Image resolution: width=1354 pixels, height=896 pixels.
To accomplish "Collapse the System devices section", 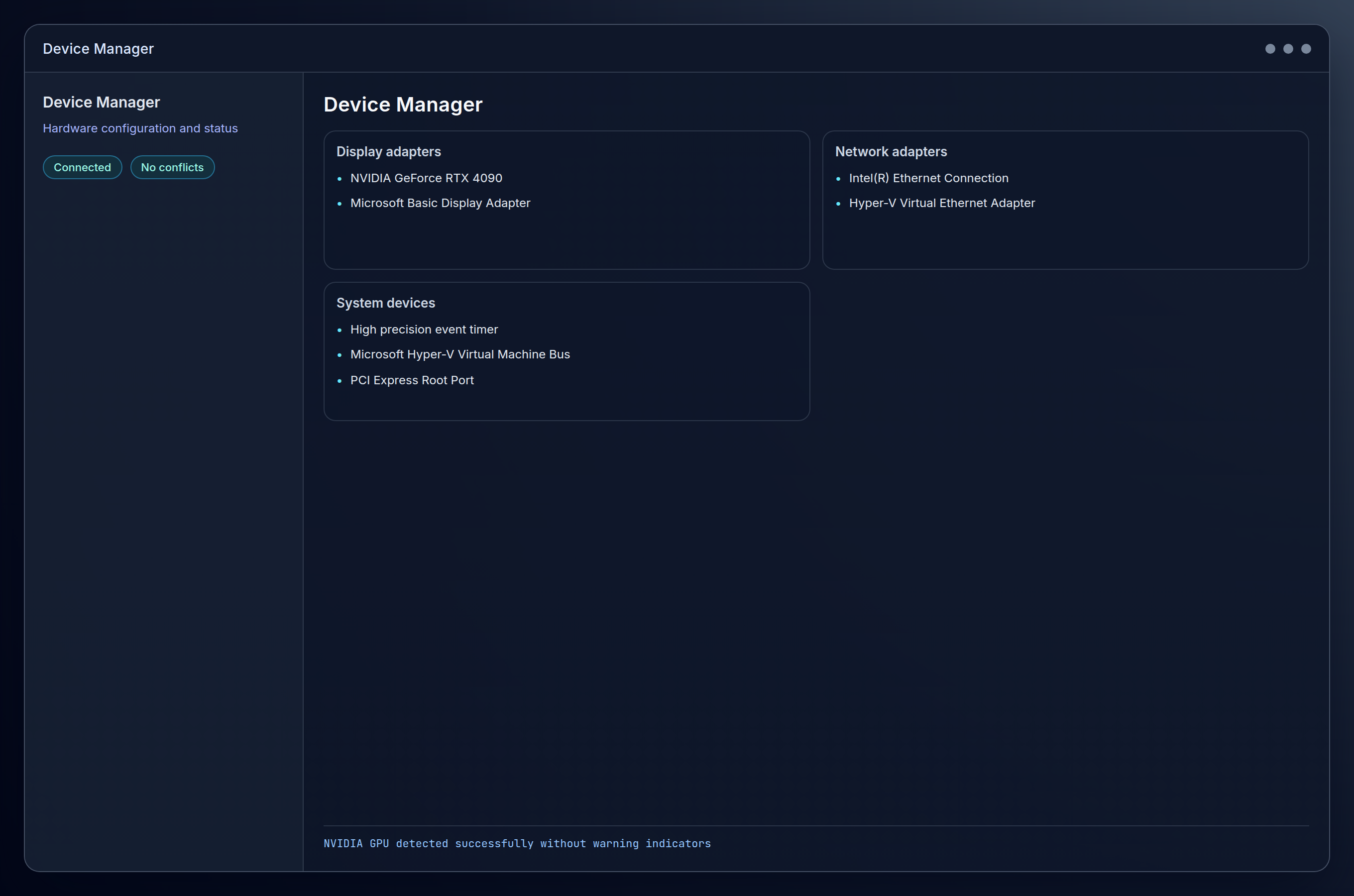I will [386, 303].
